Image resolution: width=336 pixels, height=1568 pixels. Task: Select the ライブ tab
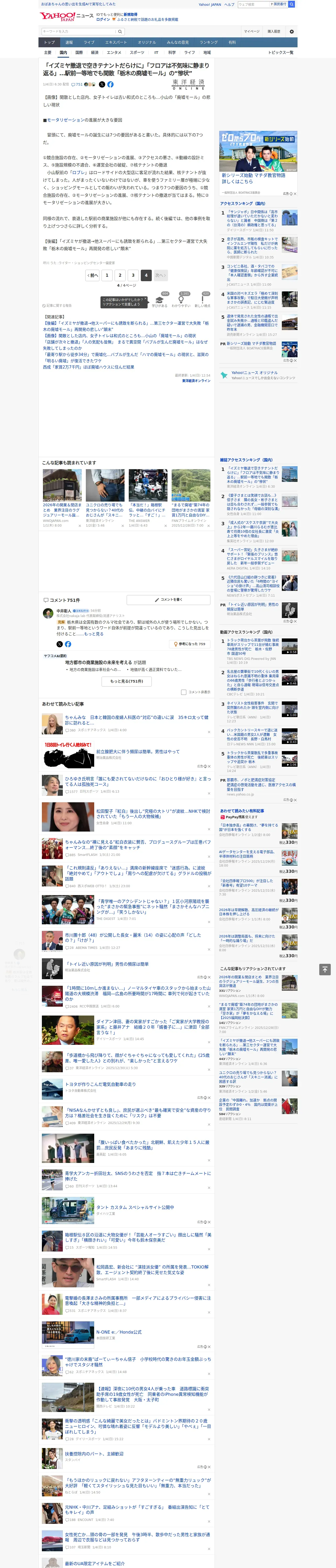coord(89,43)
